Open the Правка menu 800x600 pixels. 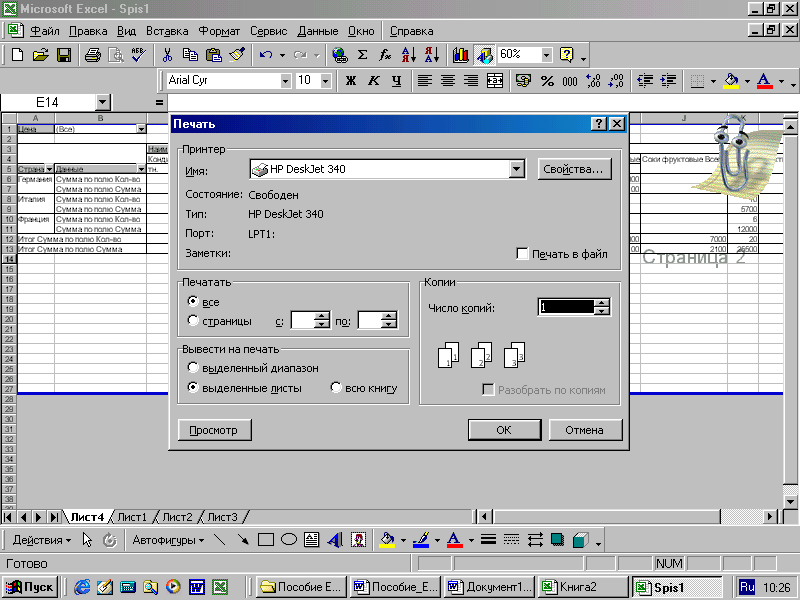pos(88,31)
